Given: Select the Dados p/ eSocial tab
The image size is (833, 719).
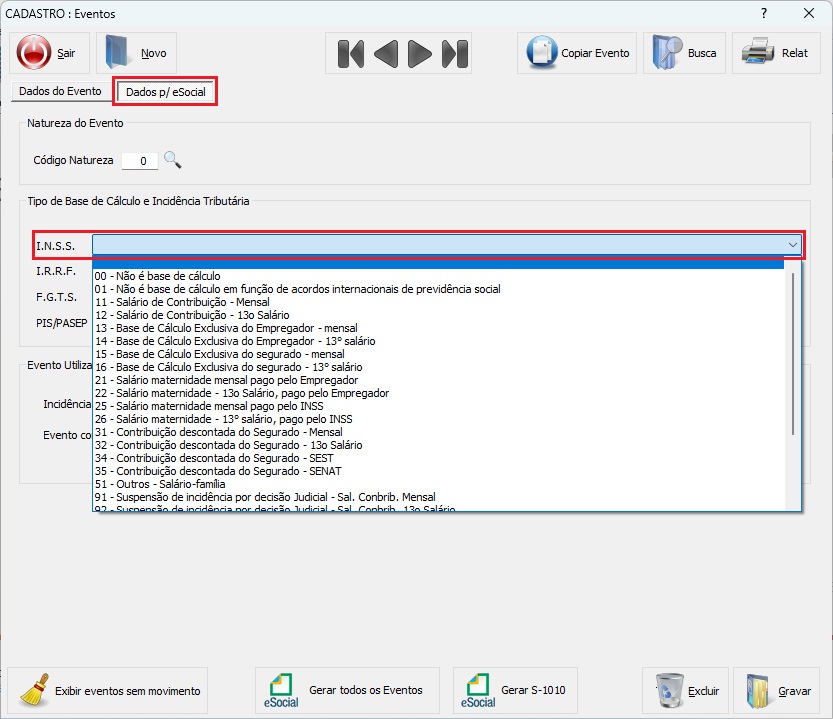Looking at the screenshot, I should point(165,92).
